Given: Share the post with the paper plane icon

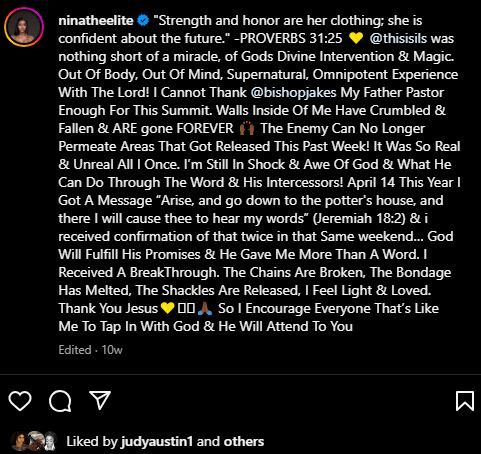Looking at the screenshot, I should coord(100,400).
